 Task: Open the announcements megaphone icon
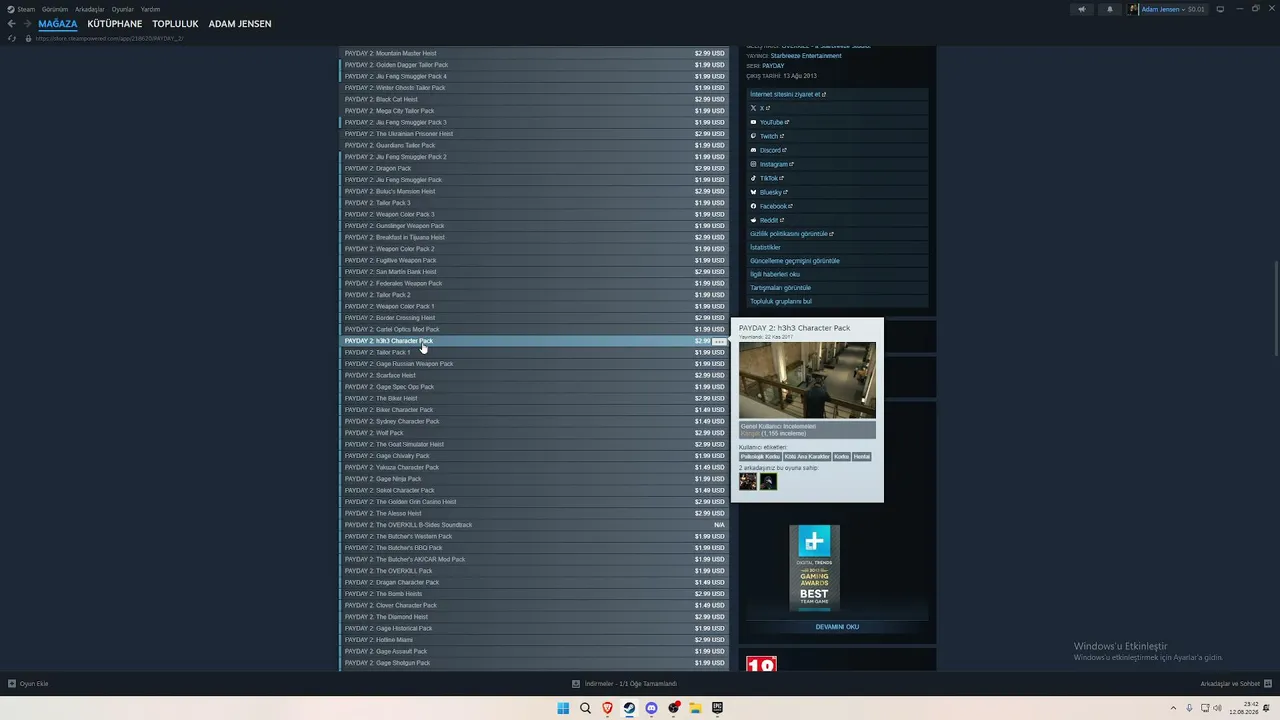click(x=1081, y=9)
